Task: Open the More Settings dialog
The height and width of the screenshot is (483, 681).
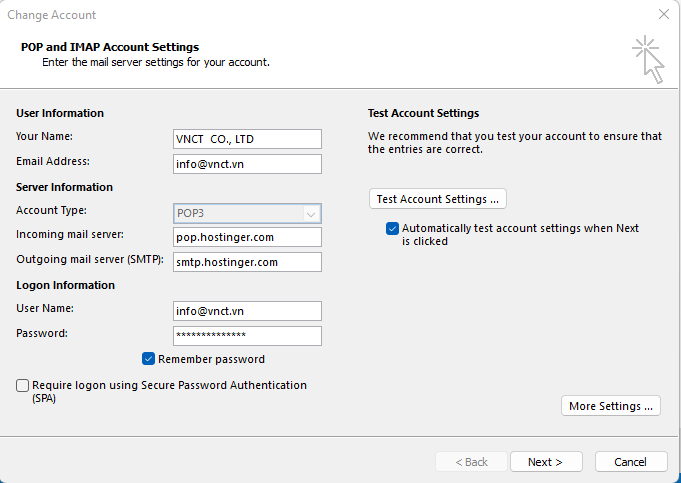Action: (x=611, y=406)
